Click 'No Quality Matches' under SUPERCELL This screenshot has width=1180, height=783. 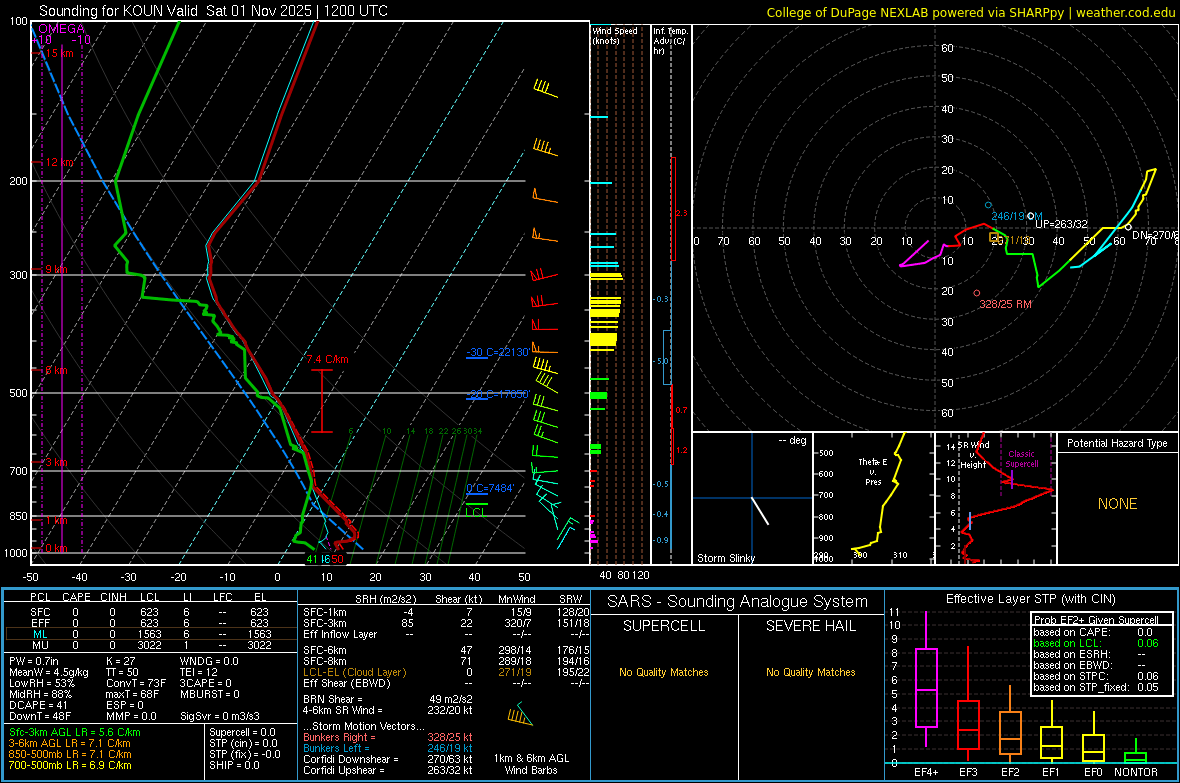coord(664,672)
